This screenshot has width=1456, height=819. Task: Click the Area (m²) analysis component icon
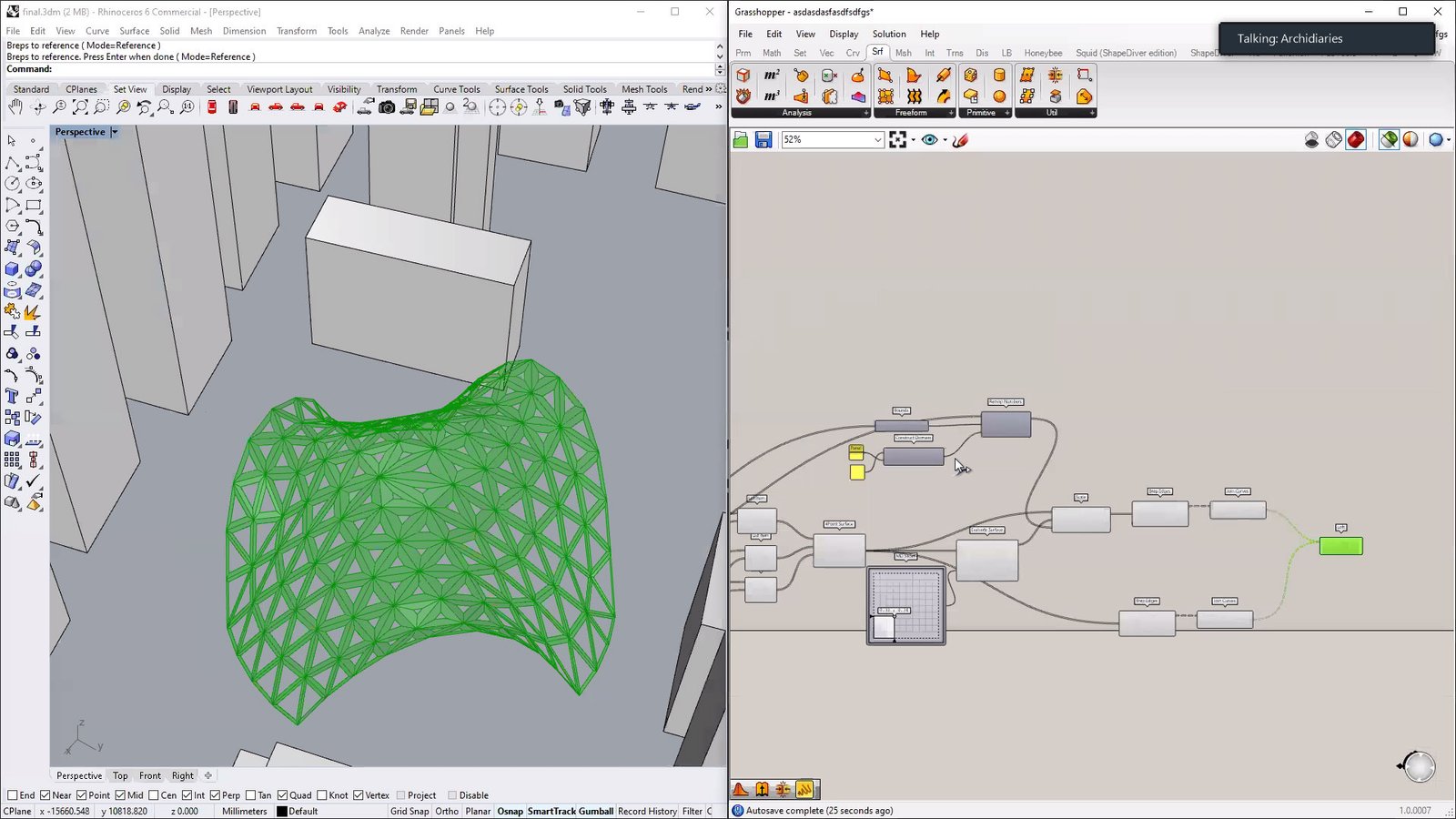[772, 76]
